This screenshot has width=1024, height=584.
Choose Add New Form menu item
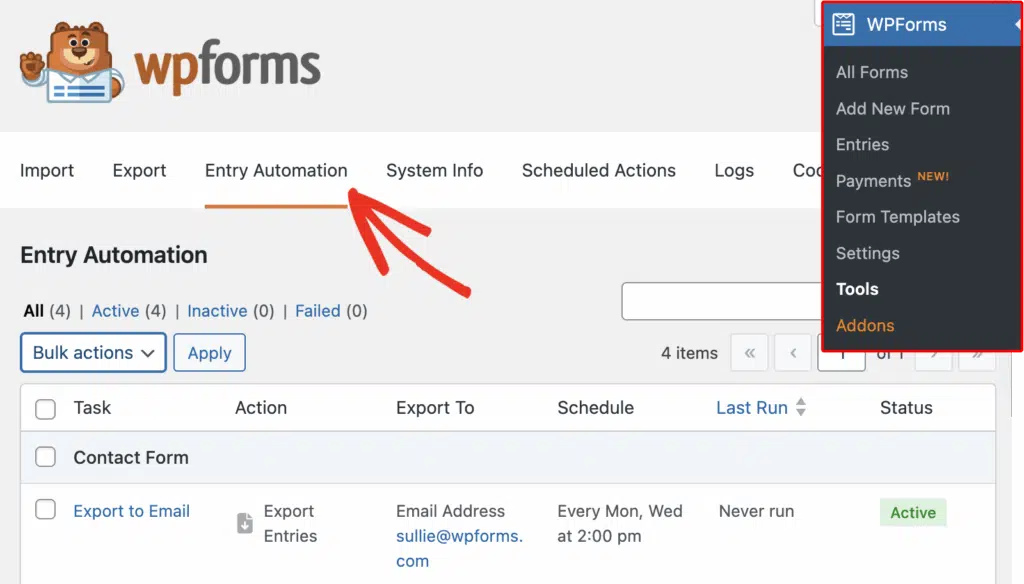(x=893, y=108)
